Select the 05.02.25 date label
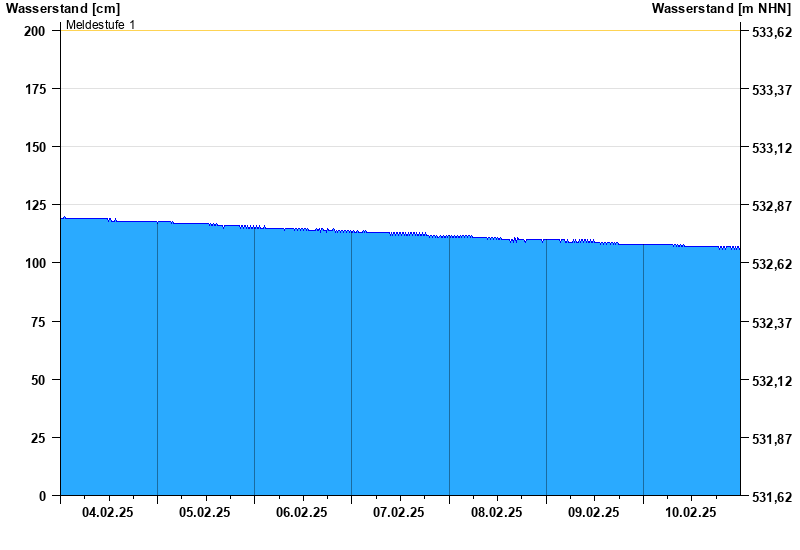 click(205, 512)
